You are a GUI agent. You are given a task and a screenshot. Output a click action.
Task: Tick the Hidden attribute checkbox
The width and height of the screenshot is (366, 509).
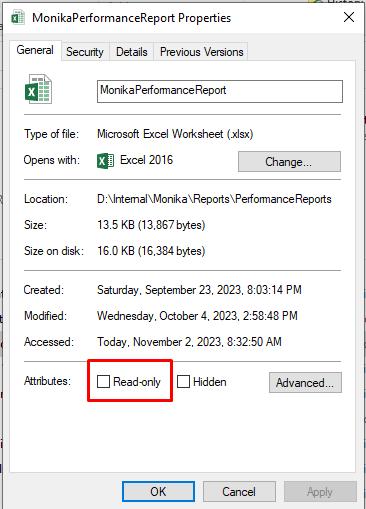pyautogui.click(x=183, y=381)
